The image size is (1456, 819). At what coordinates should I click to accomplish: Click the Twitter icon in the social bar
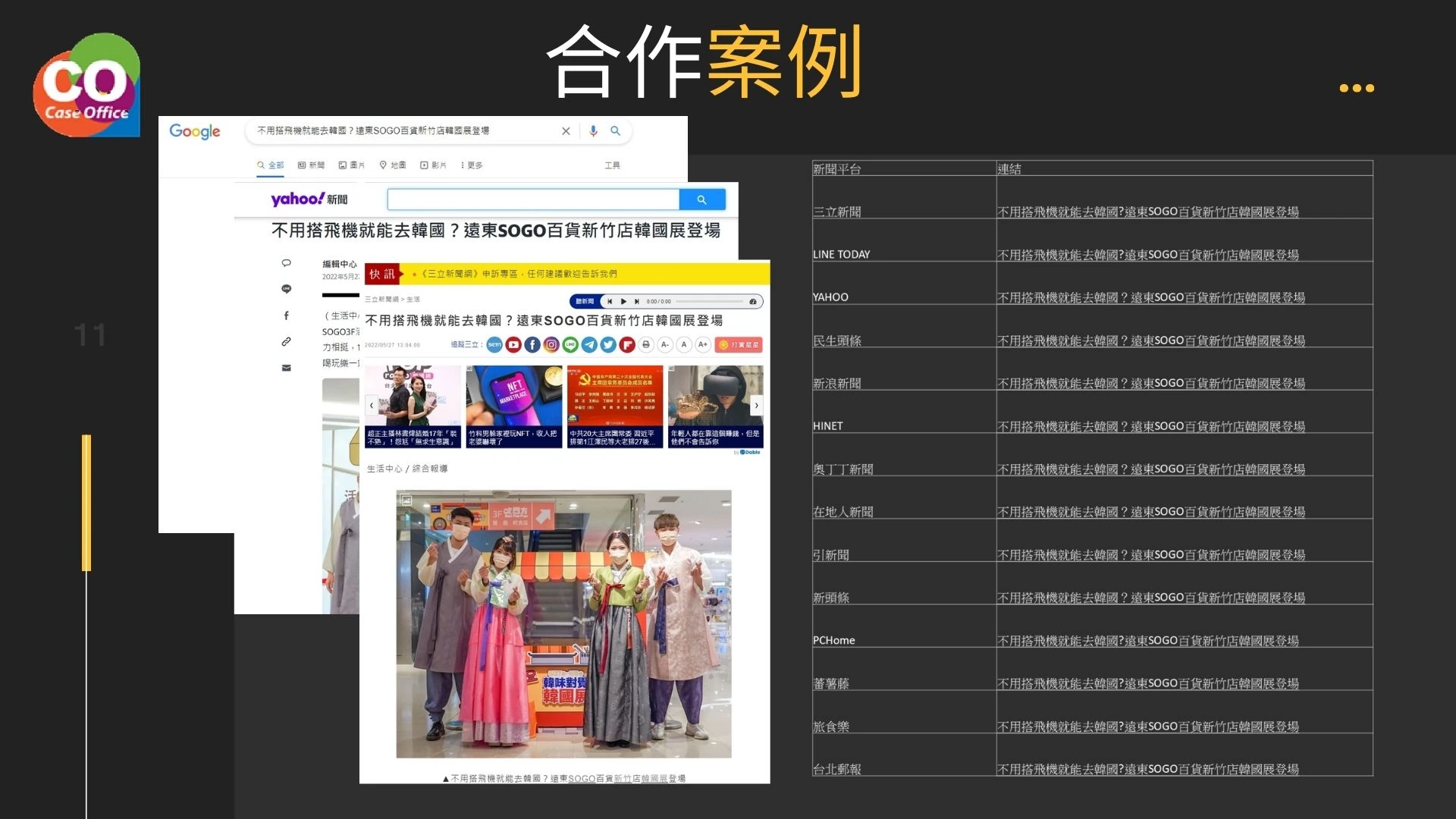pyautogui.click(x=608, y=345)
